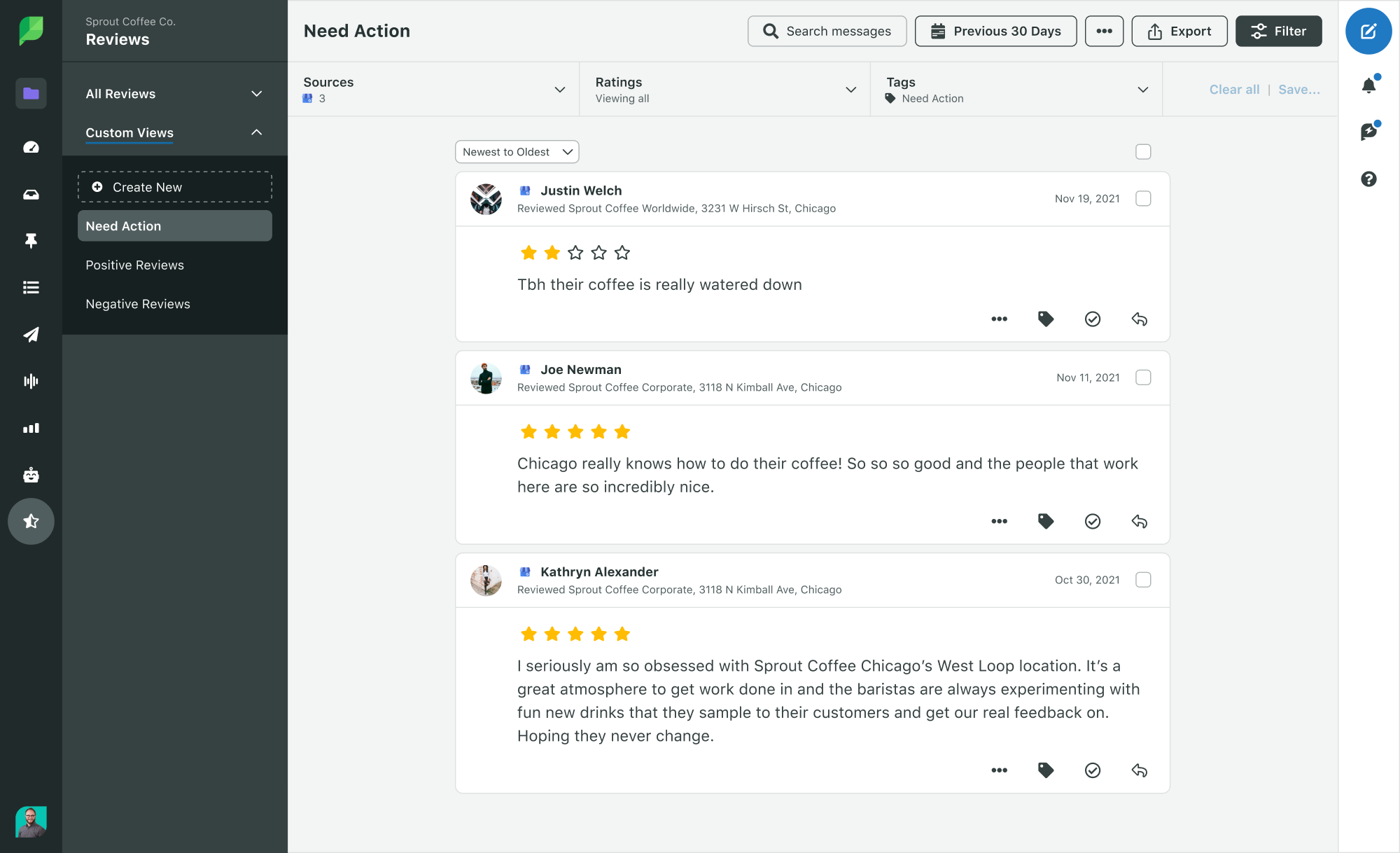Click the reply icon on Kathryn Alexander review

[1139, 771]
